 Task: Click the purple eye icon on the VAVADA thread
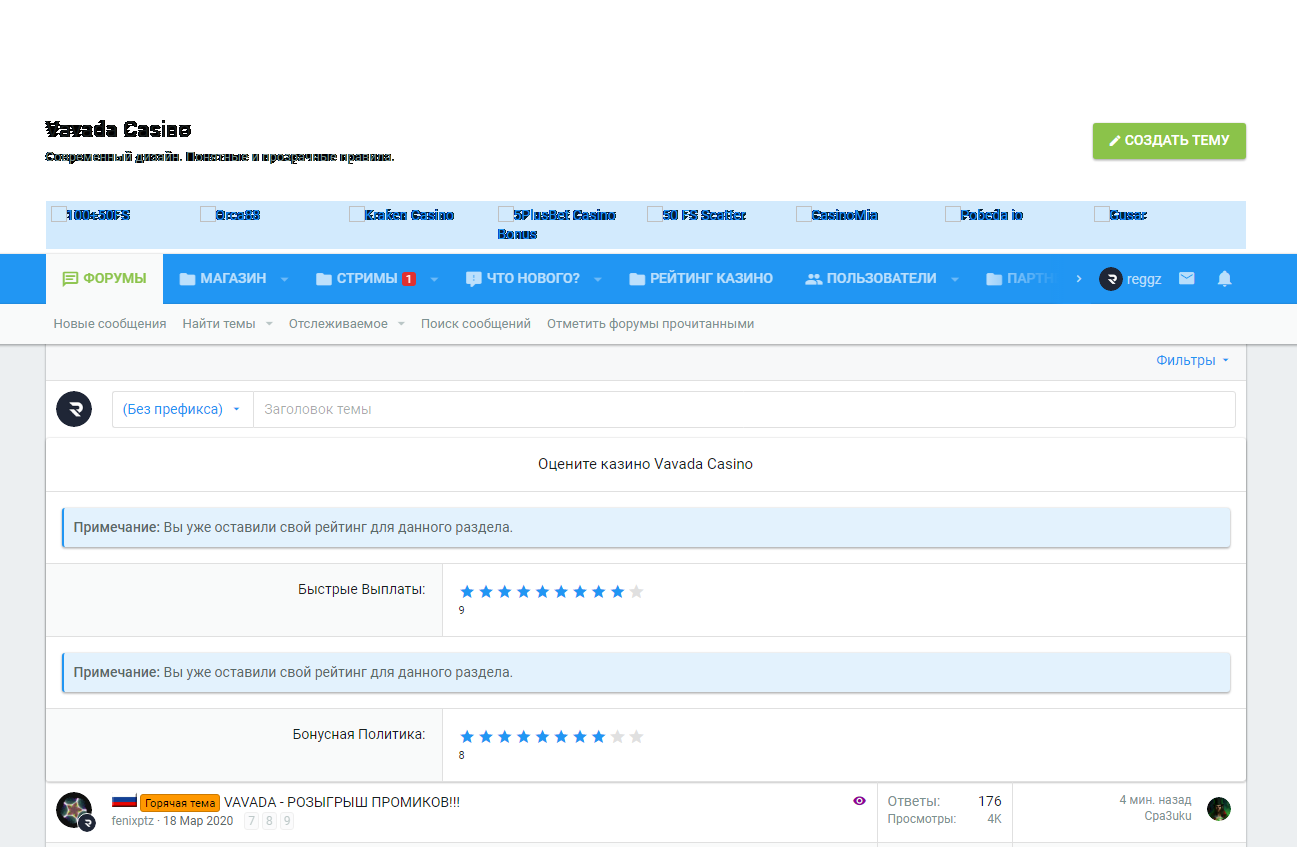(x=859, y=801)
